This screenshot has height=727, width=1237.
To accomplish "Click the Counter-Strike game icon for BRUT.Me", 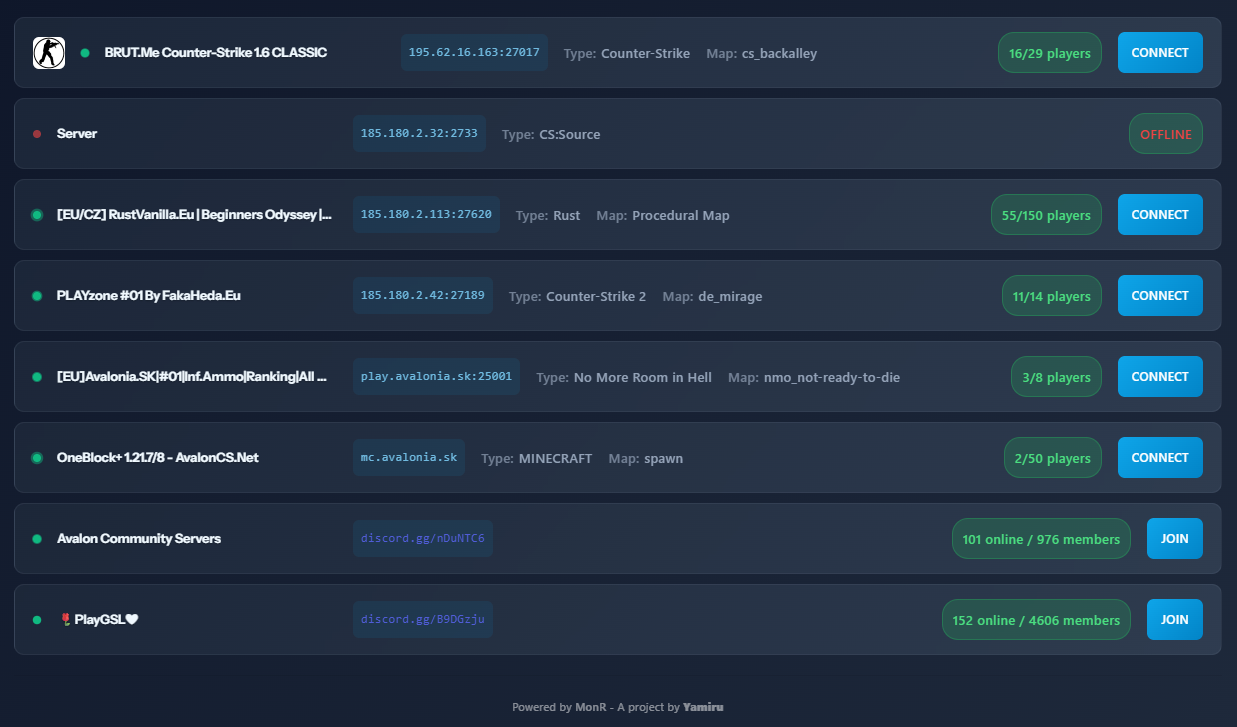I will pyautogui.click(x=49, y=53).
